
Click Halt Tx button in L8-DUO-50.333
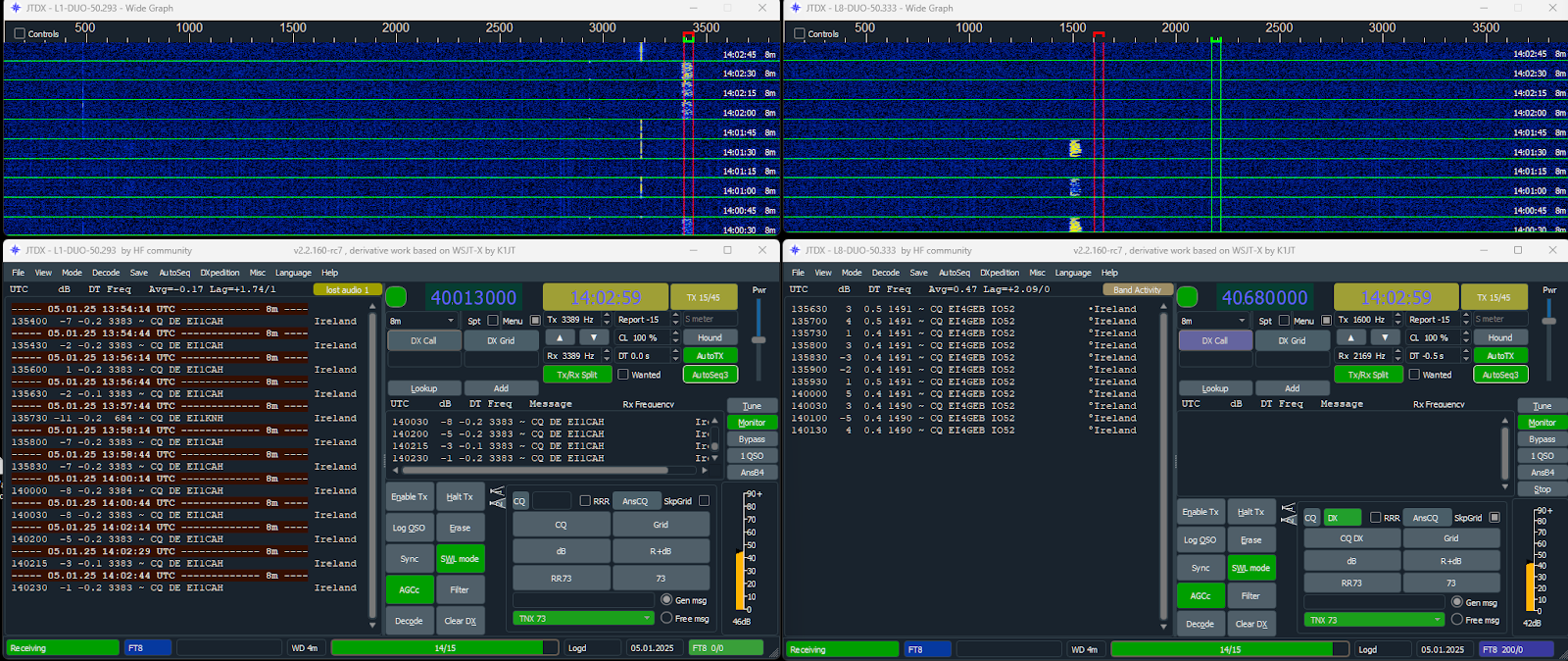[x=1251, y=512]
